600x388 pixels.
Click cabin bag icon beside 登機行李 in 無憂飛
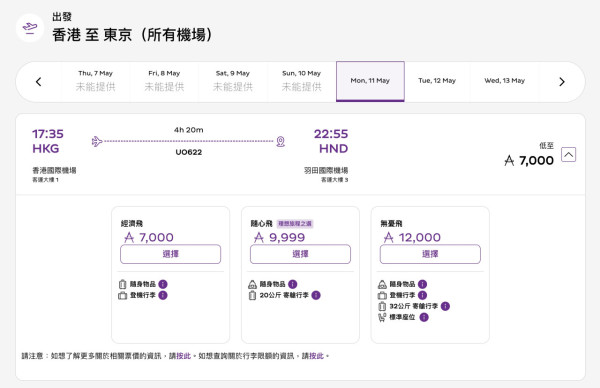382,295
